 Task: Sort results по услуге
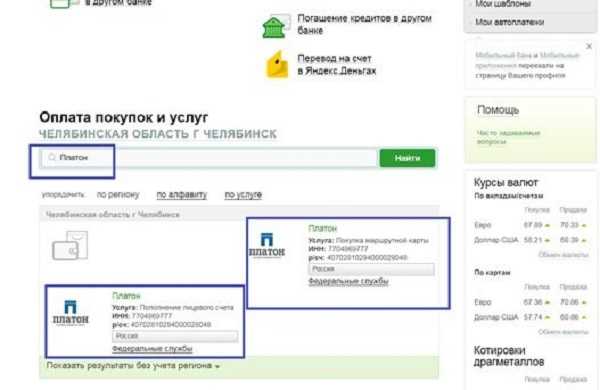[243, 195]
